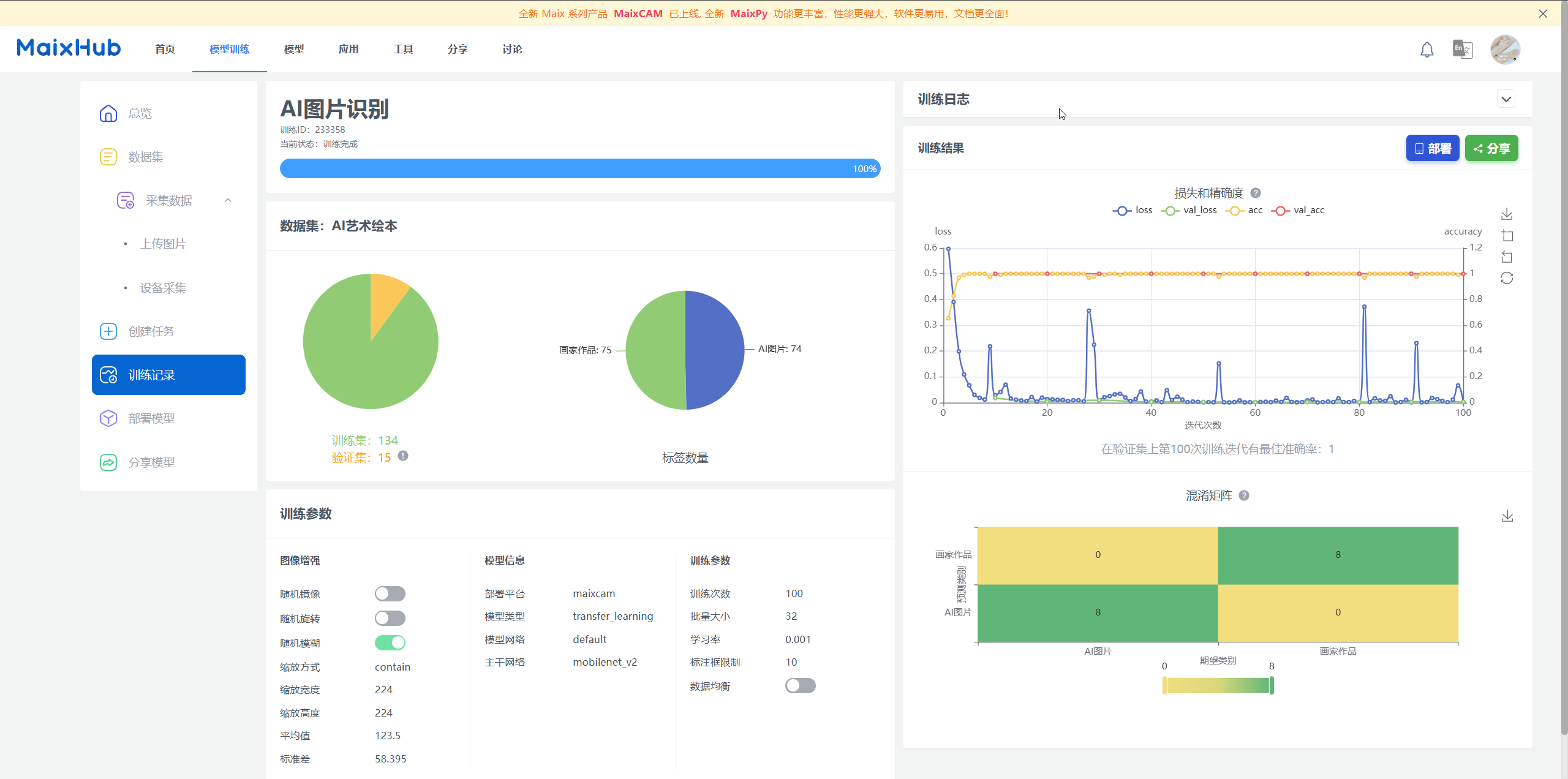Switch language with the translate icon
This screenshot has height=779, width=1568.
pyautogui.click(x=1463, y=49)
